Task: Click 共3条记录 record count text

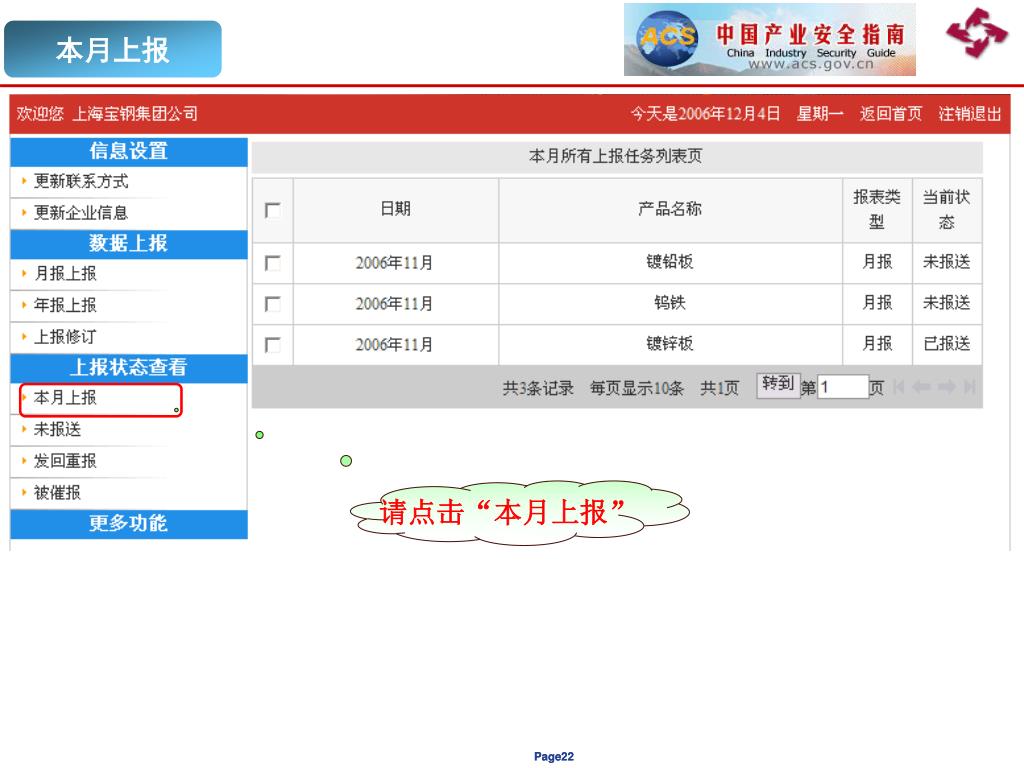Action: coord(538,389)
